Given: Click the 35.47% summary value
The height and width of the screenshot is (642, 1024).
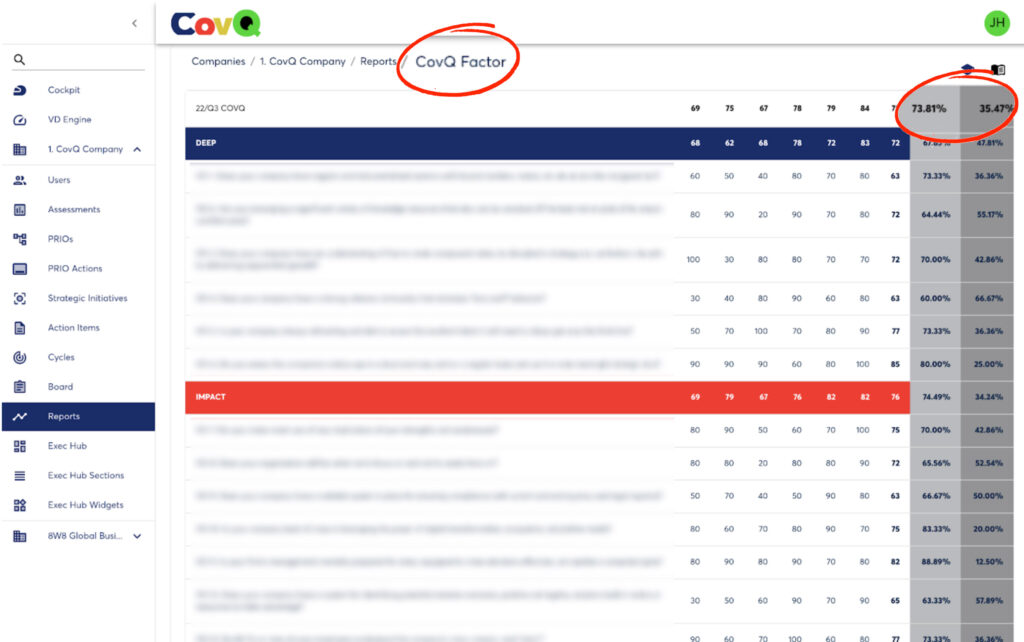Looking at the screenshot, I should click(x=996, y=108).
